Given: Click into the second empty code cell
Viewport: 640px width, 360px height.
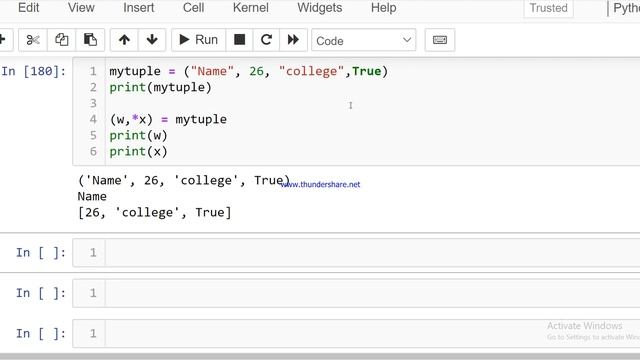Looking at the screenshot, I should 372,293.
